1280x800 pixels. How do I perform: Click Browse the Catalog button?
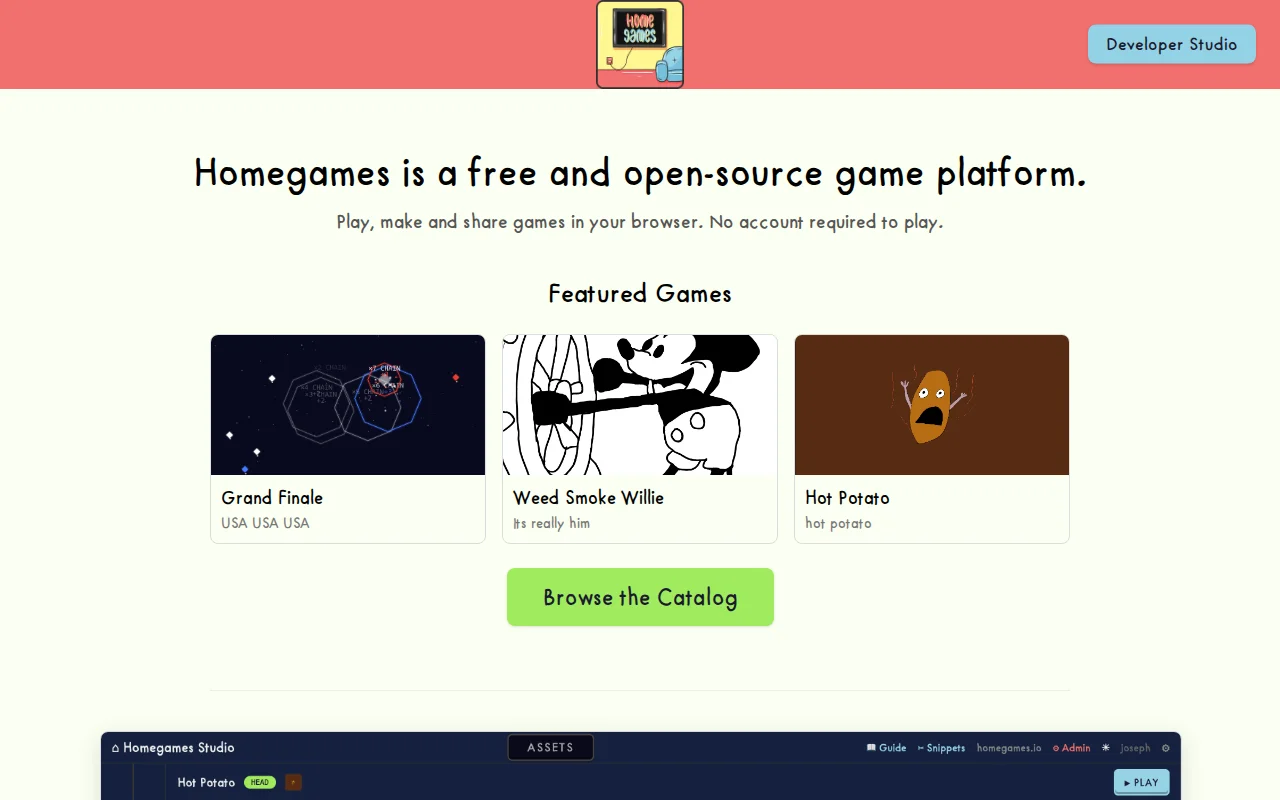point(640,597)
